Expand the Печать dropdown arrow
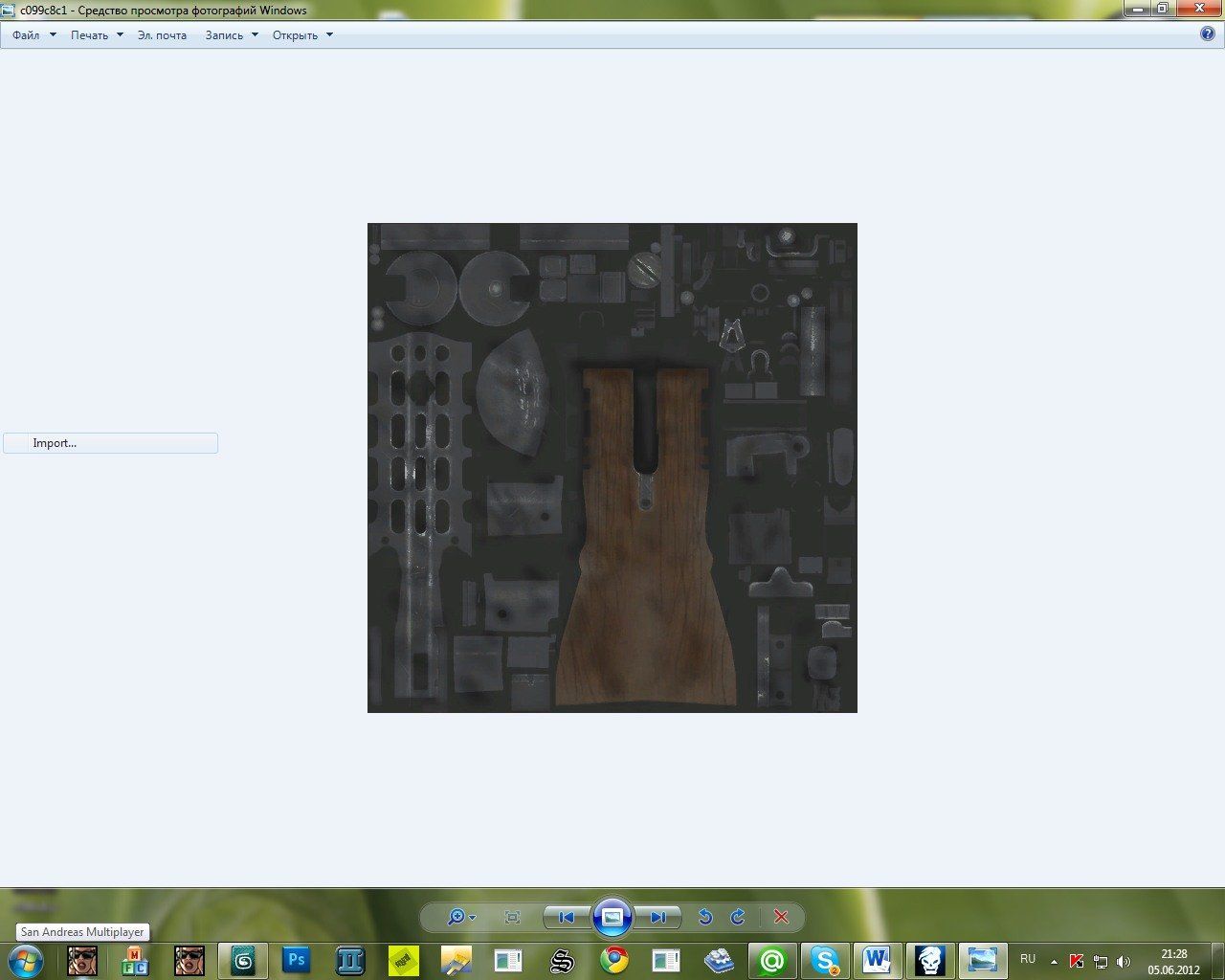Screen dimensions: 1225x980 pos(120,35)
